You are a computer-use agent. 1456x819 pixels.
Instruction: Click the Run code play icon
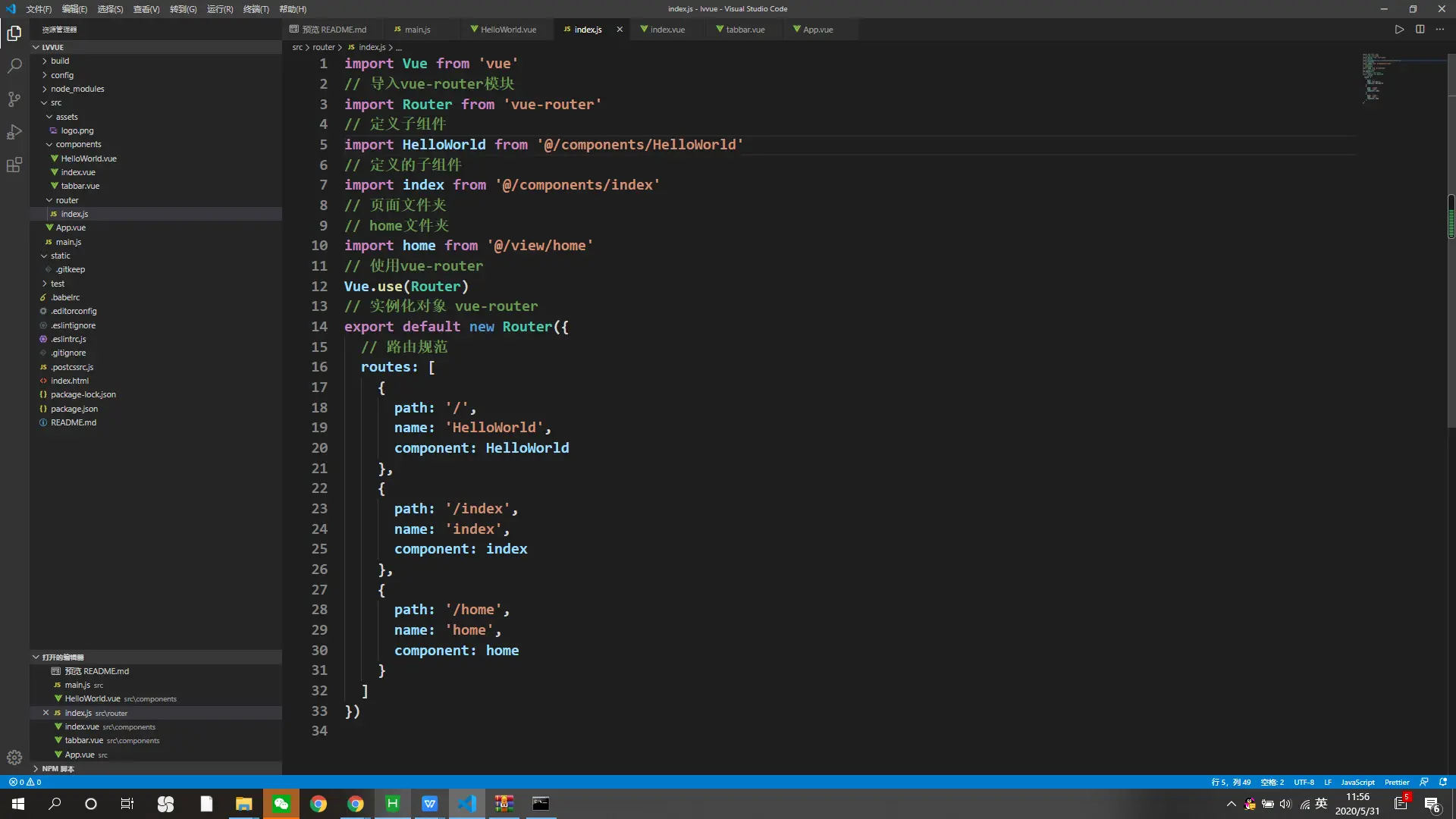pos(1399,30)
